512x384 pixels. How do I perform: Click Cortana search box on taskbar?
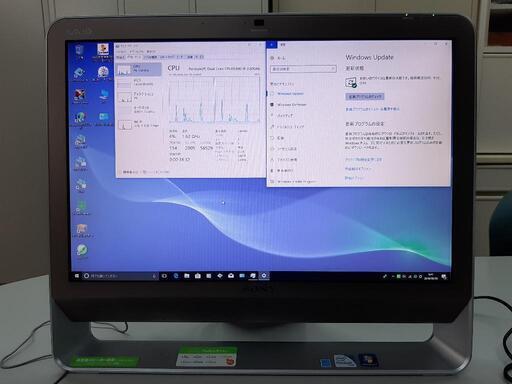pos(120,276)
